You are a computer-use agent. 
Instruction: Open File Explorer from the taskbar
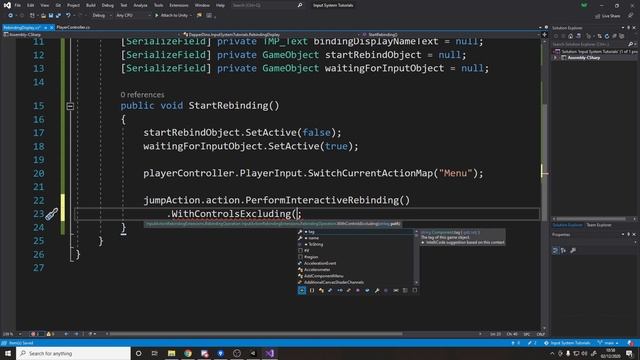click(x=171, y=353)
